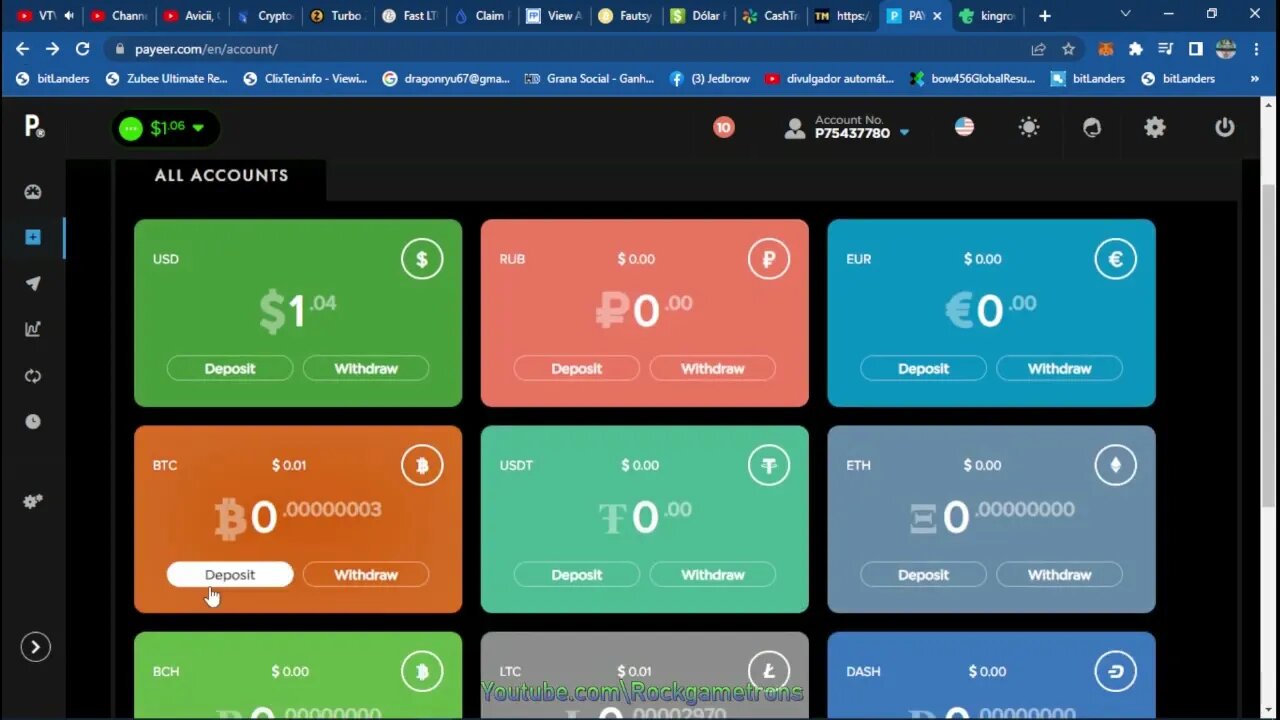This screenshot has height=720, width=1280.
Task: Click the dash icon on DASH card
Action: [x=1116, y=672]
